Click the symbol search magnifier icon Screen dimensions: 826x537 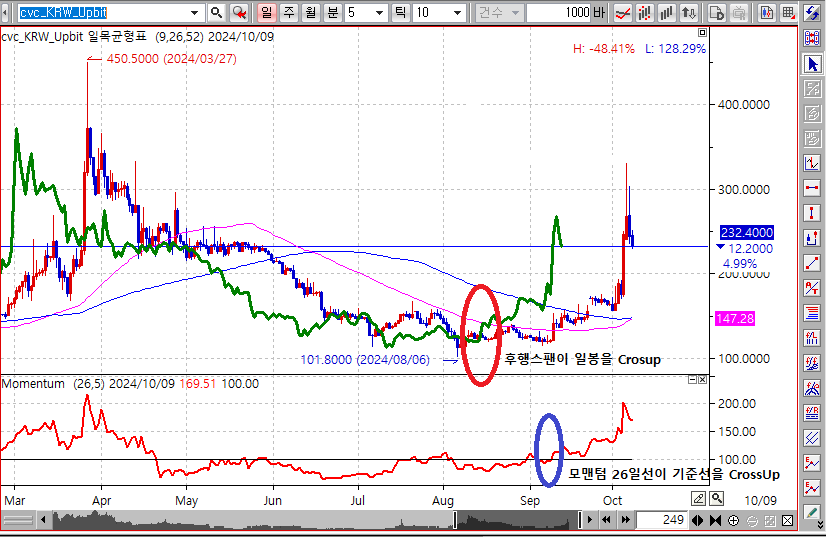coord(216,13)
